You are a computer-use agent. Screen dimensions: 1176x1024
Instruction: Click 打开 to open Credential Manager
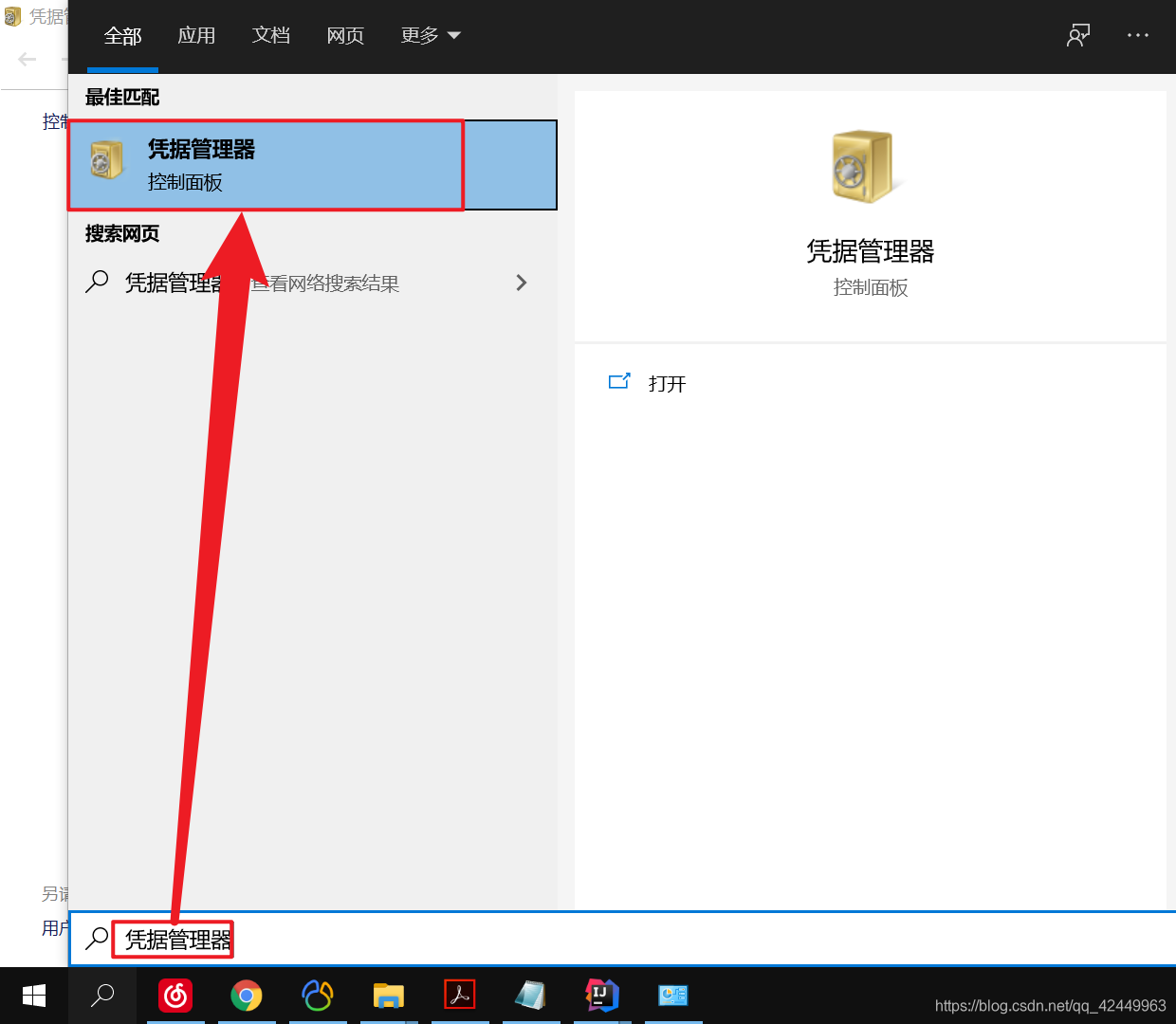[667, 383]
